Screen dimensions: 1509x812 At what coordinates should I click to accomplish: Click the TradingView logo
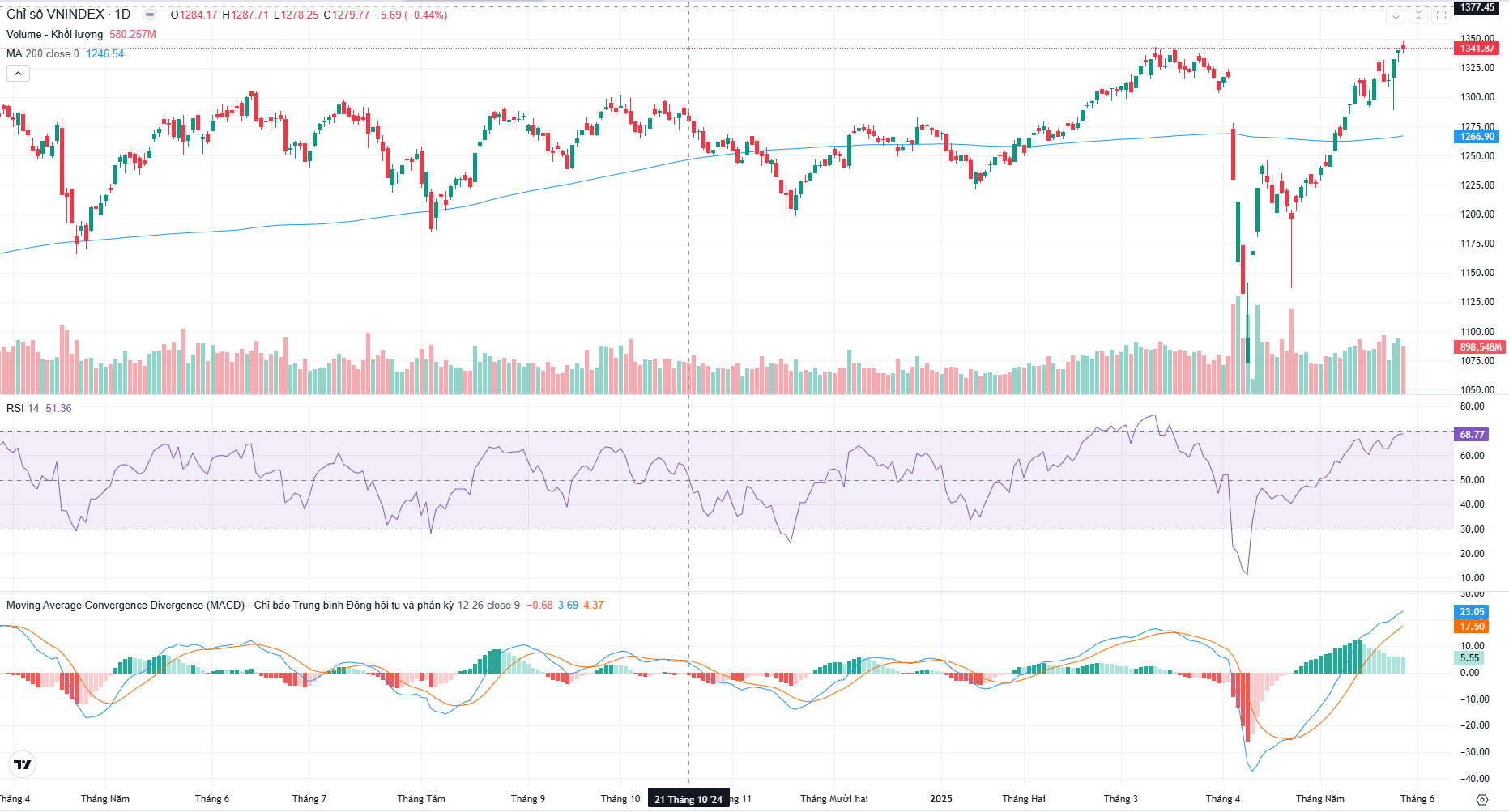click(23, 764)
